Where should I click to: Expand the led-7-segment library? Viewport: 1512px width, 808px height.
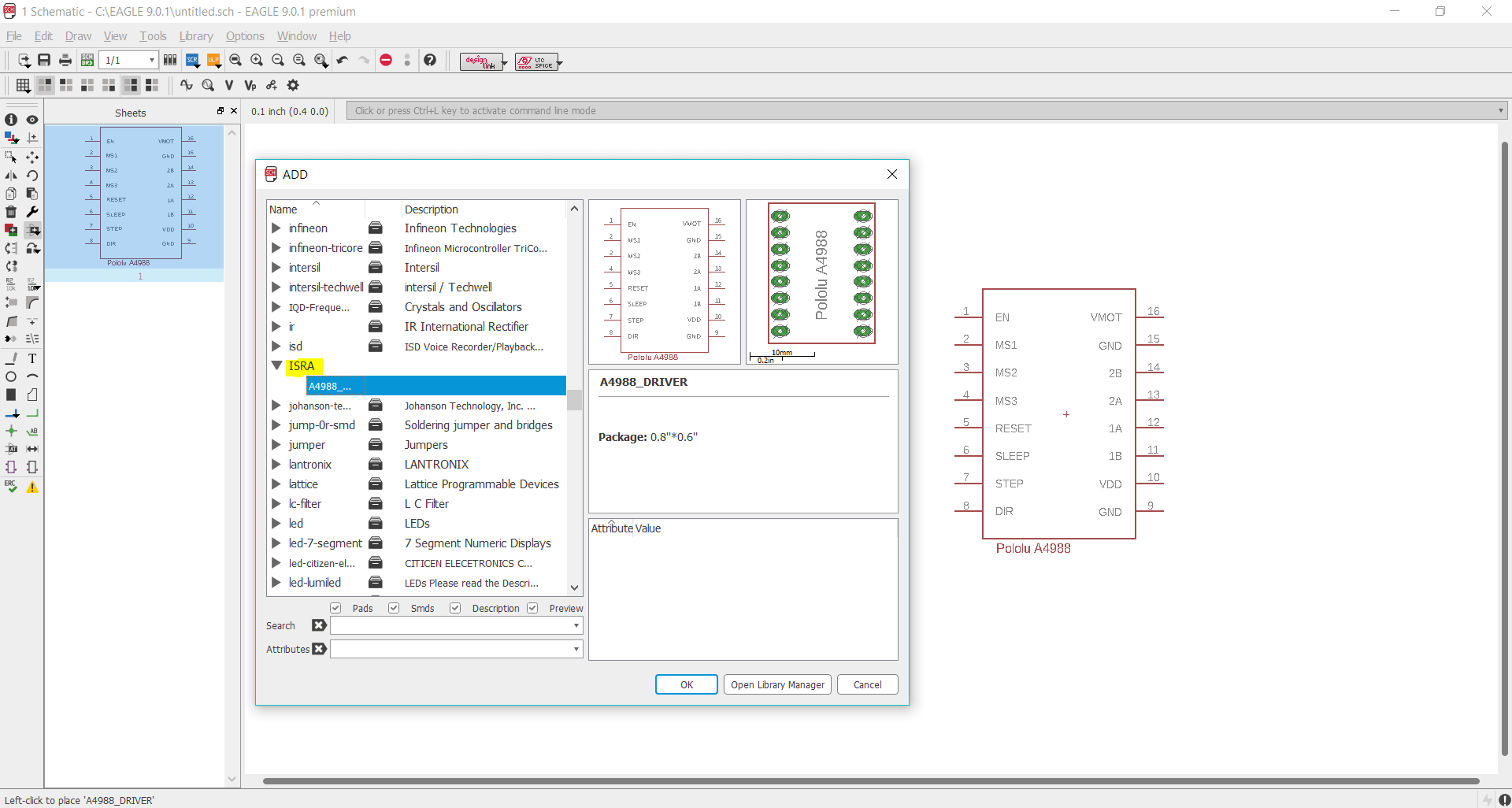(276, 543)
